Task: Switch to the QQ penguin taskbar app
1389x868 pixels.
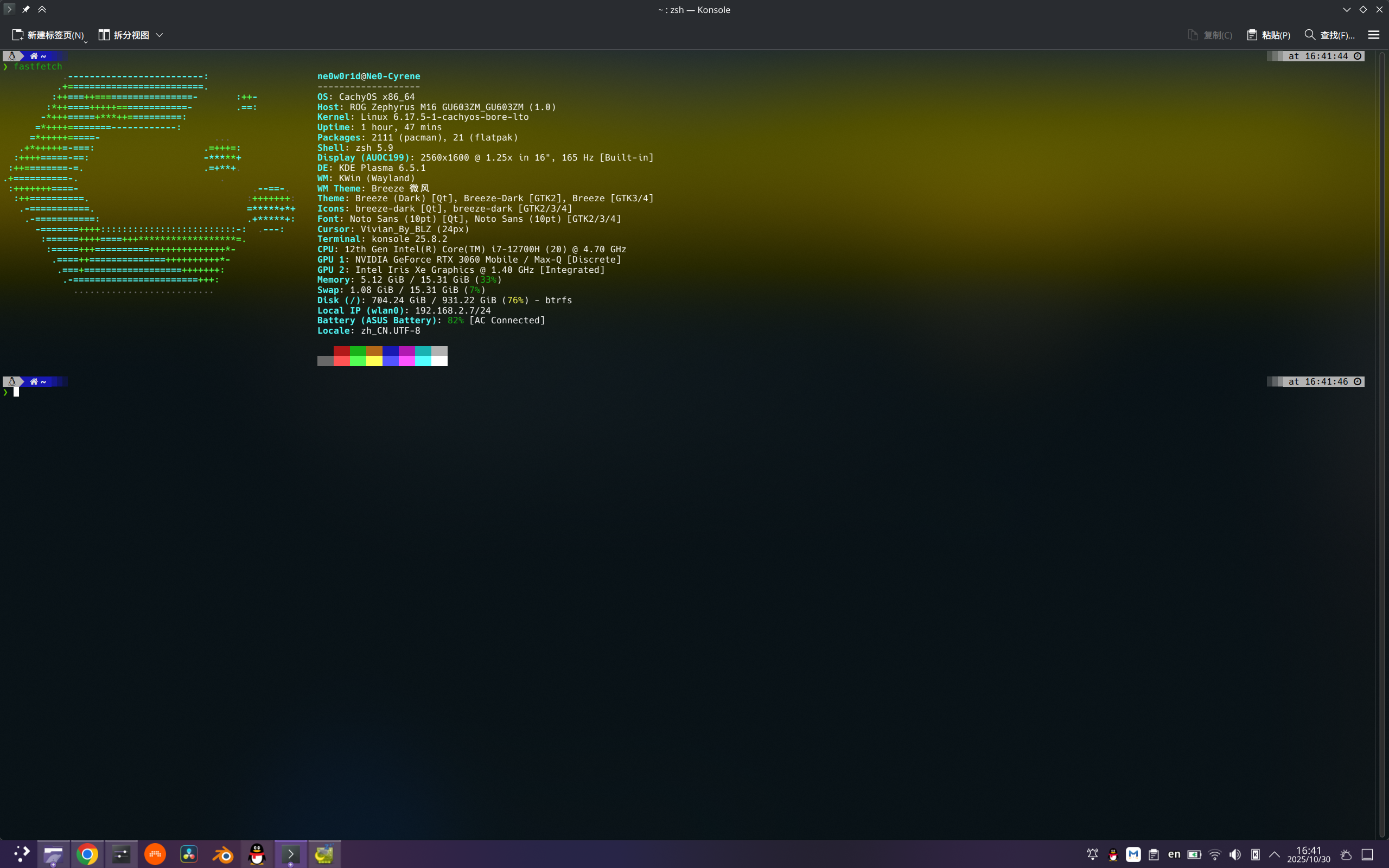Action: tap(257, 854)
